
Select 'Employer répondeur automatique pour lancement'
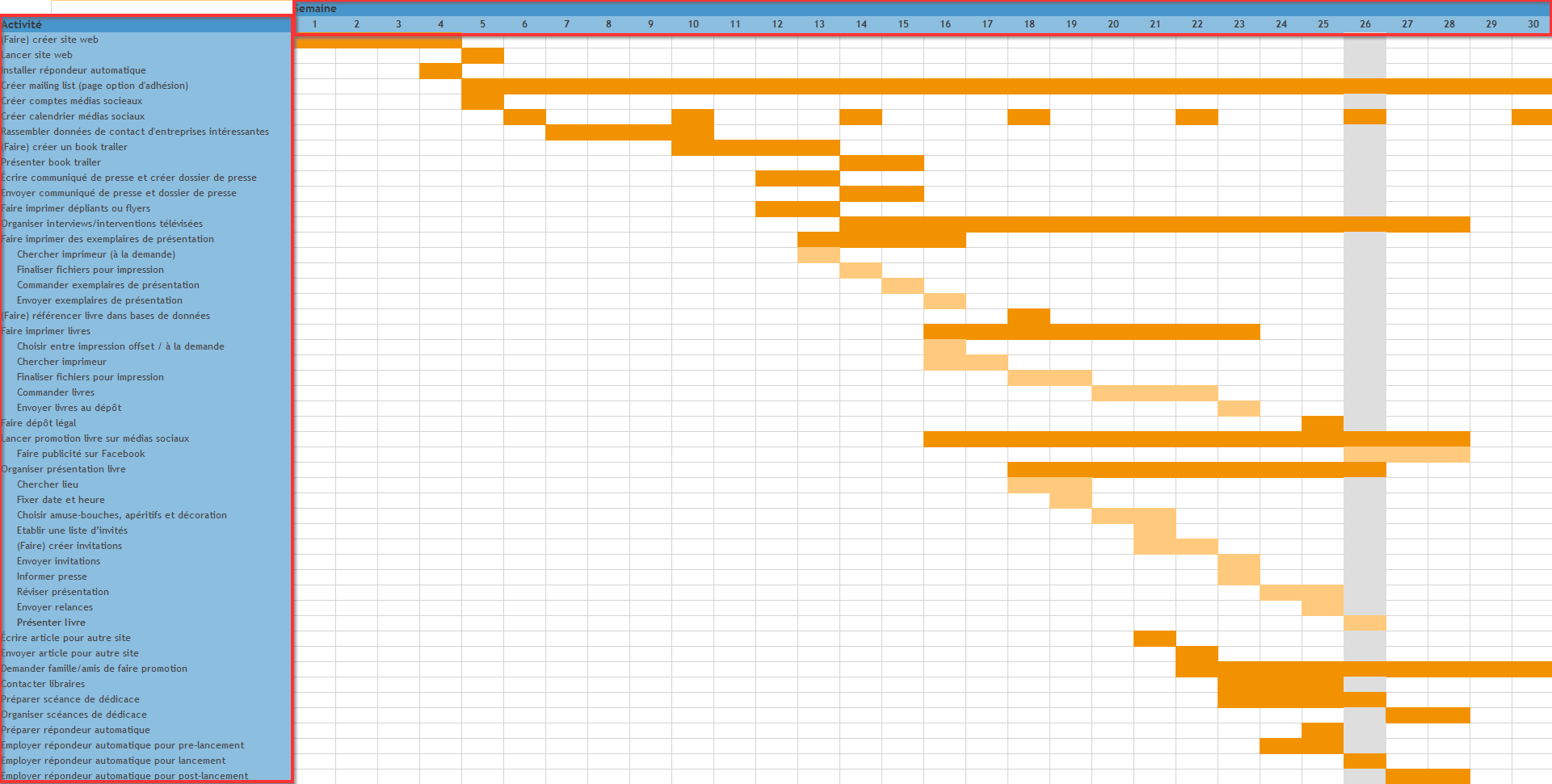[x=146, y=761]
